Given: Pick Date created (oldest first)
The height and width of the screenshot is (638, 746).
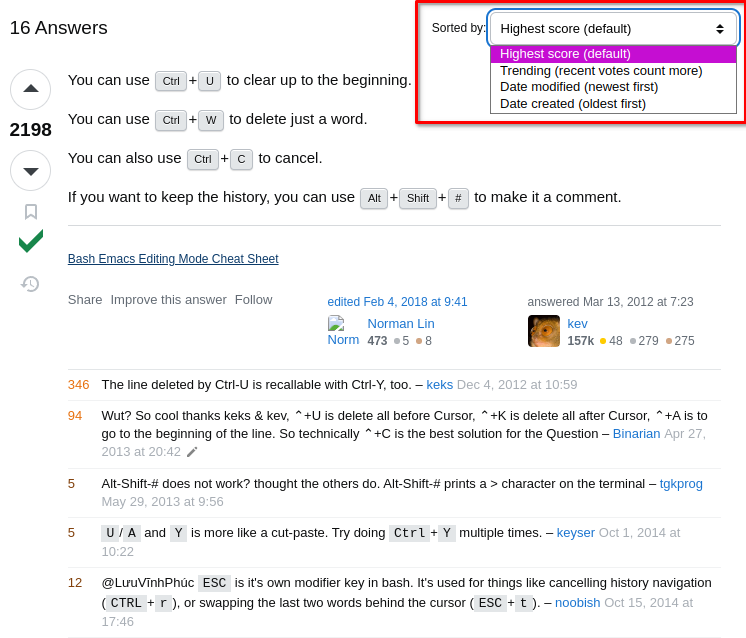Looking at the screenshot, I should (573, 104).
